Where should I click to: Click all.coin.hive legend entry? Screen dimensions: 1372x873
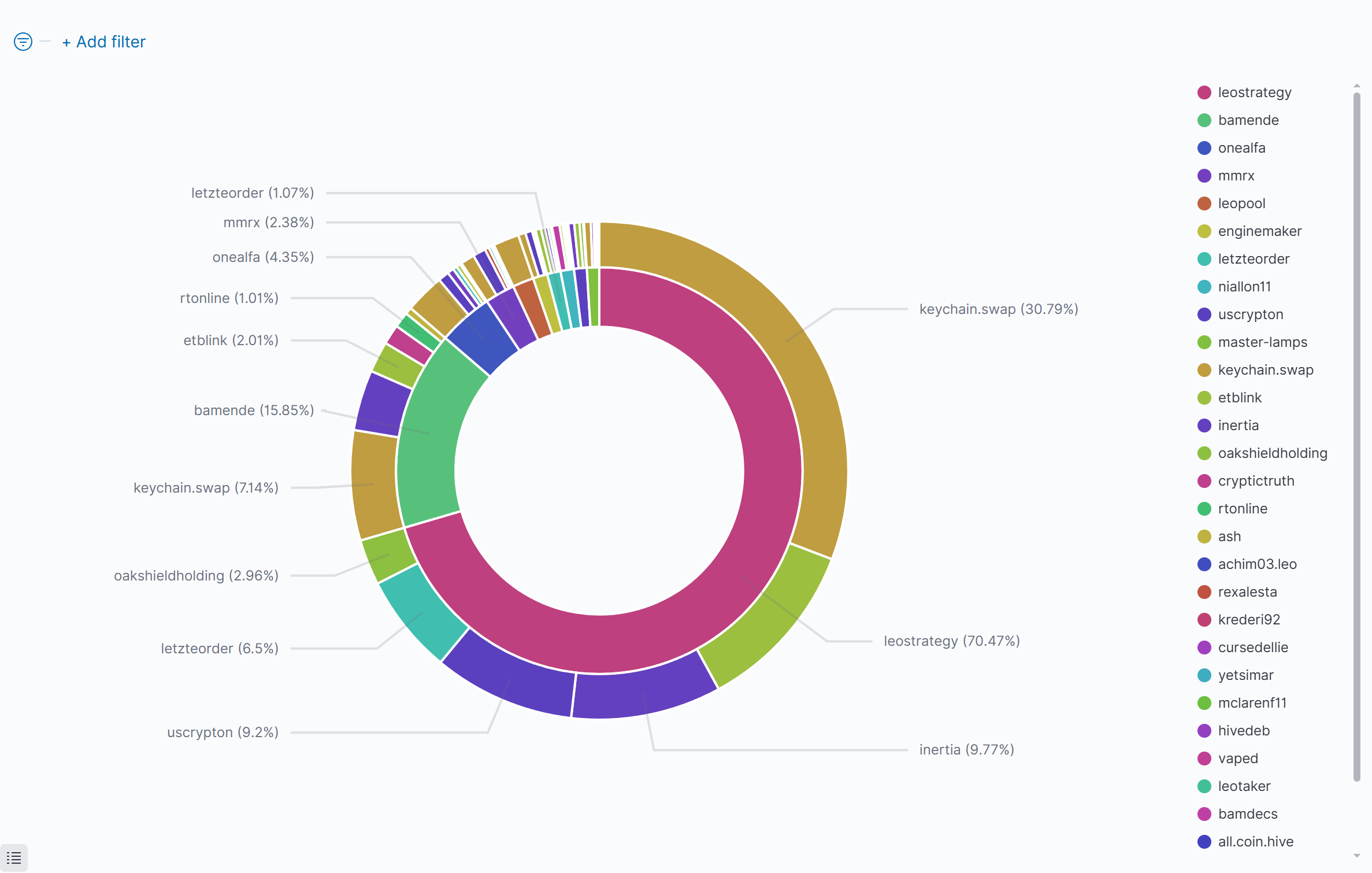(x=1255, y=842)
